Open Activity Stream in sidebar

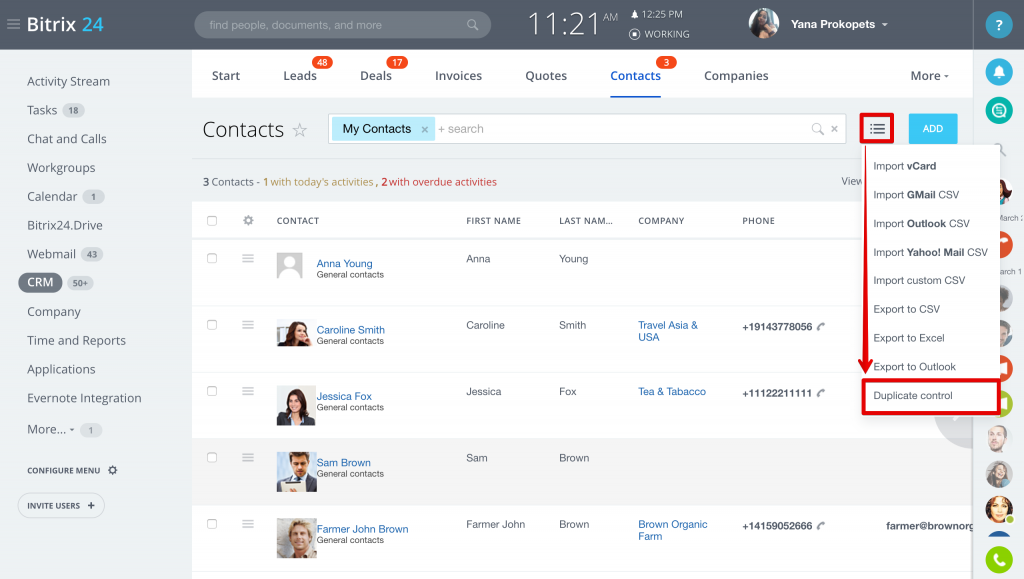coord(68,82)
